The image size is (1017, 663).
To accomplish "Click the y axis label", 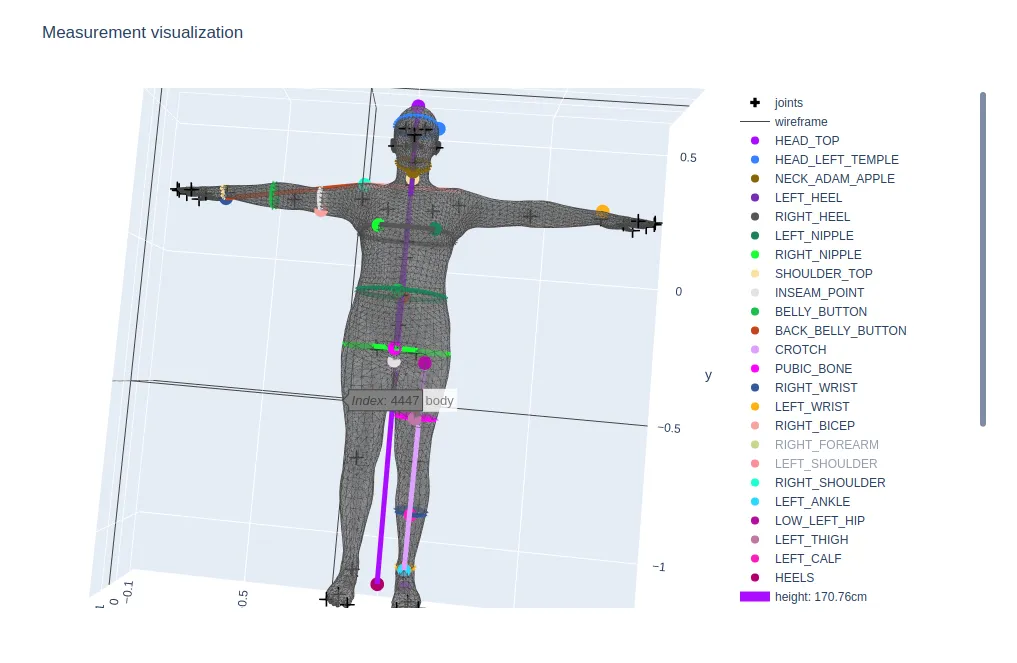I will pyautogui.click(x=708, y=375).
